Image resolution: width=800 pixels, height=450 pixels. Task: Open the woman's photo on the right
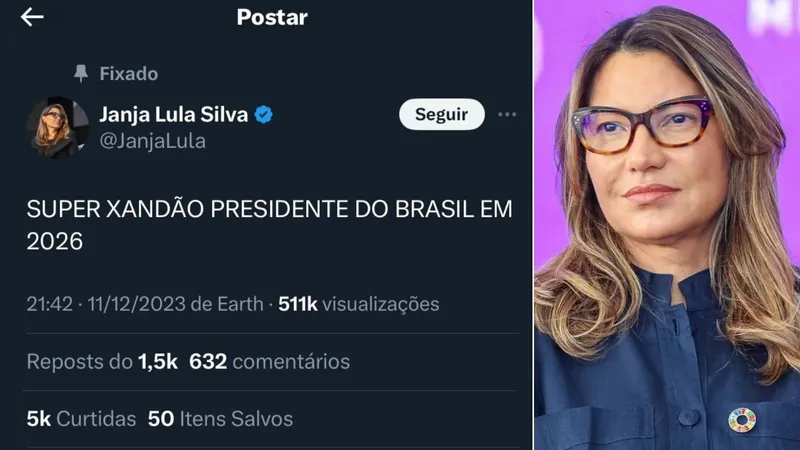point(667,225)
